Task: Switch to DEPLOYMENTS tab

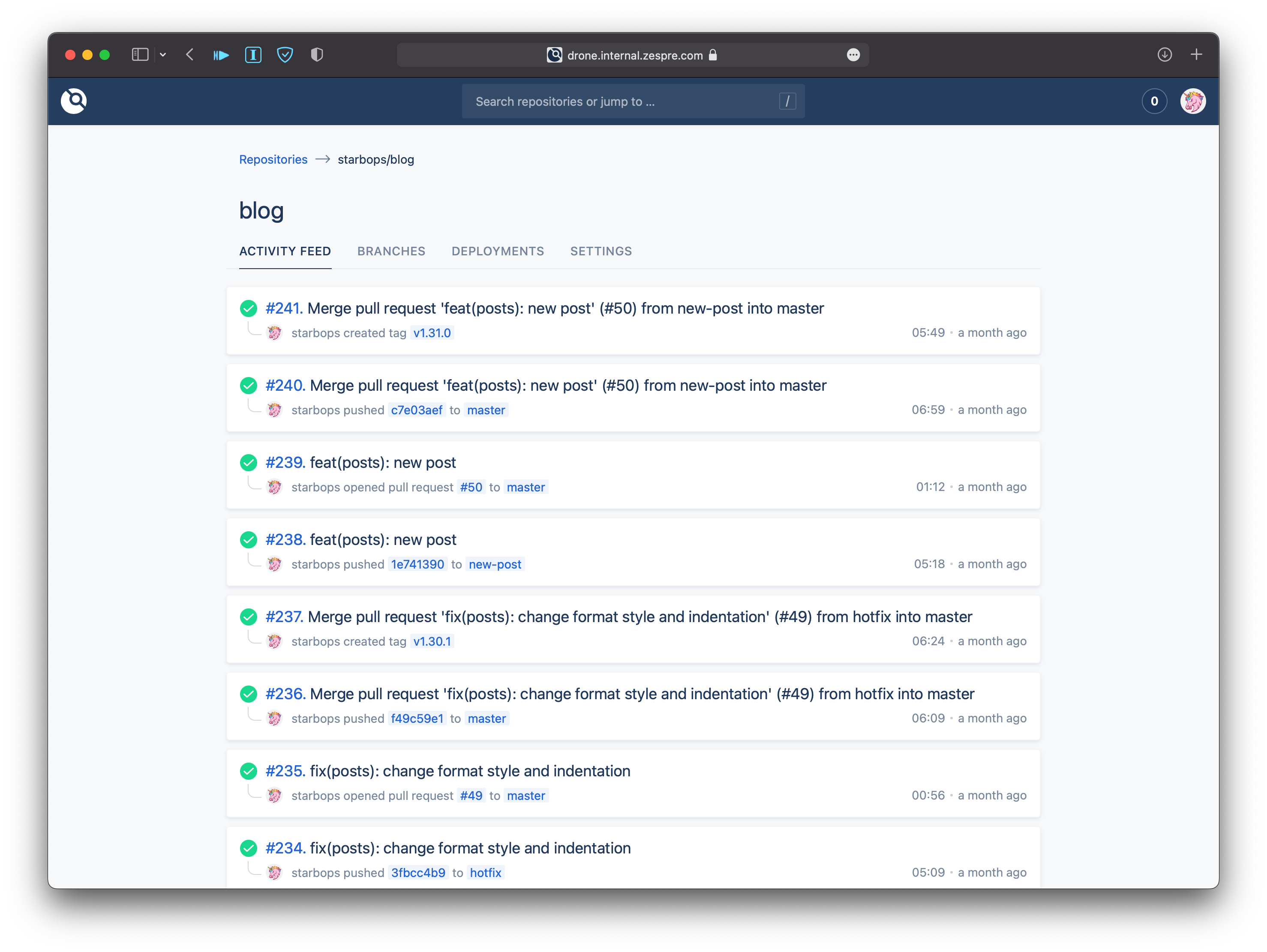Action: 497,251
